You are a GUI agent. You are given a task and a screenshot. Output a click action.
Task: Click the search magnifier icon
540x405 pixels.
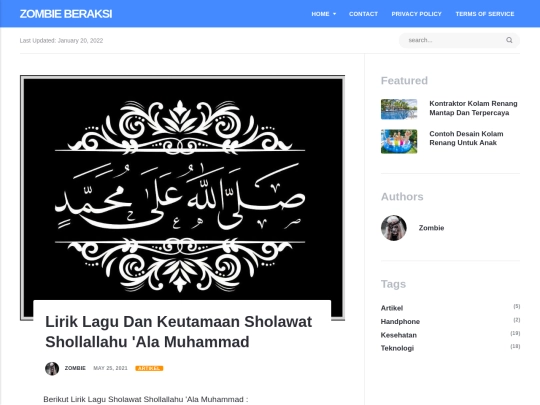pyautogui.click(x=509, y=40)
